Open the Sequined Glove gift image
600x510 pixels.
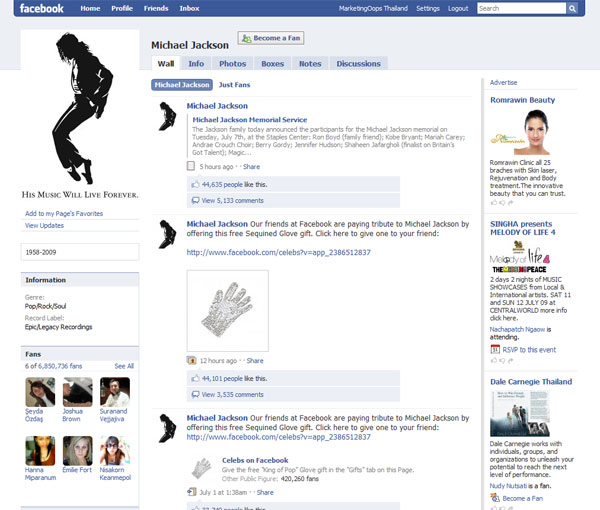click(x=228, y=311)
